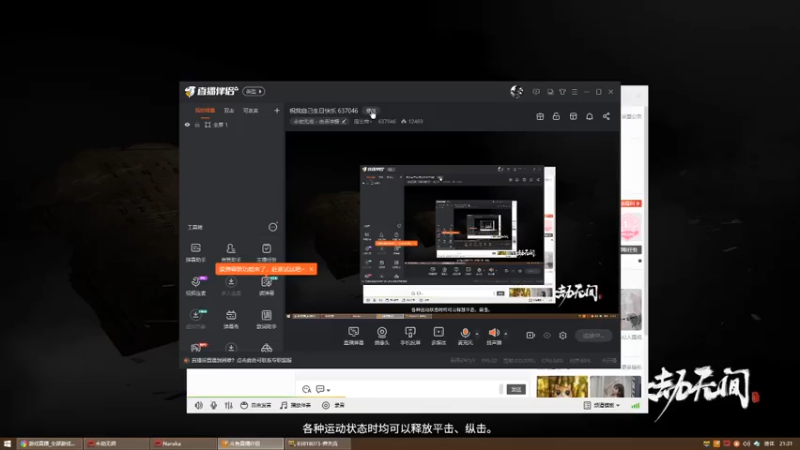Toggle the preview eye icon near settings
800x450 pixels.
[x=547, y=335]
